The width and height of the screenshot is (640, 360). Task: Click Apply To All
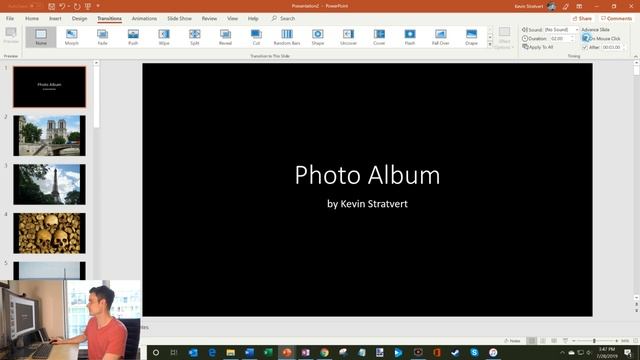click(x=538, y=47)
